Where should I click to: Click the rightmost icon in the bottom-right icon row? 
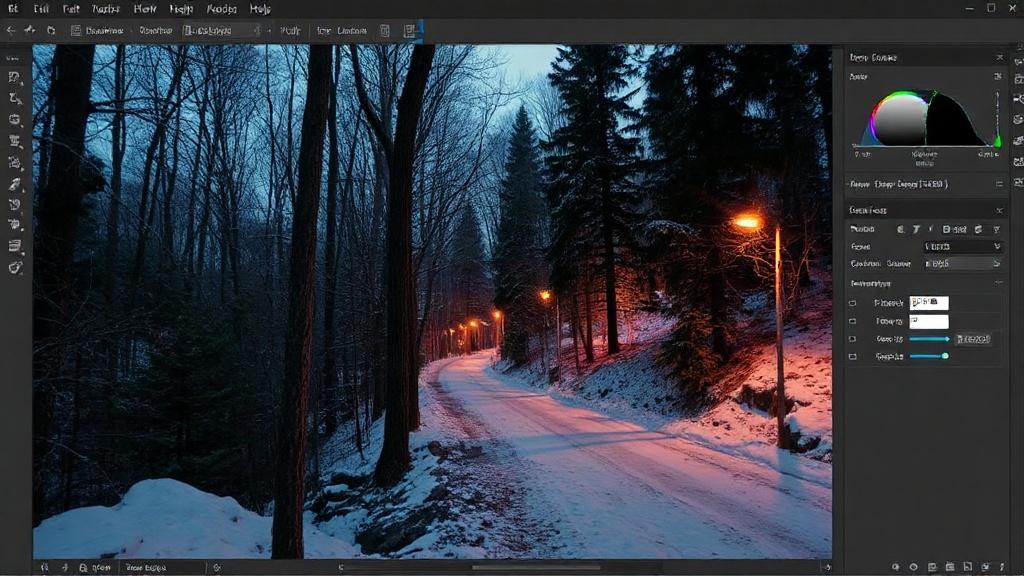pyautogui.click(x=1003, y=567)
